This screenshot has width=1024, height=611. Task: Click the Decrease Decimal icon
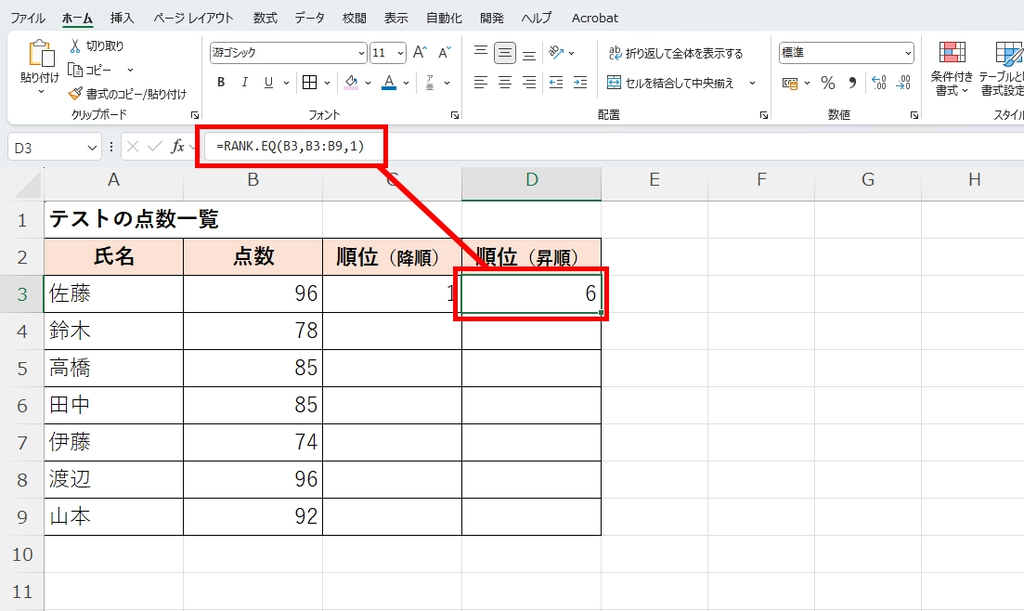[904, 83]
